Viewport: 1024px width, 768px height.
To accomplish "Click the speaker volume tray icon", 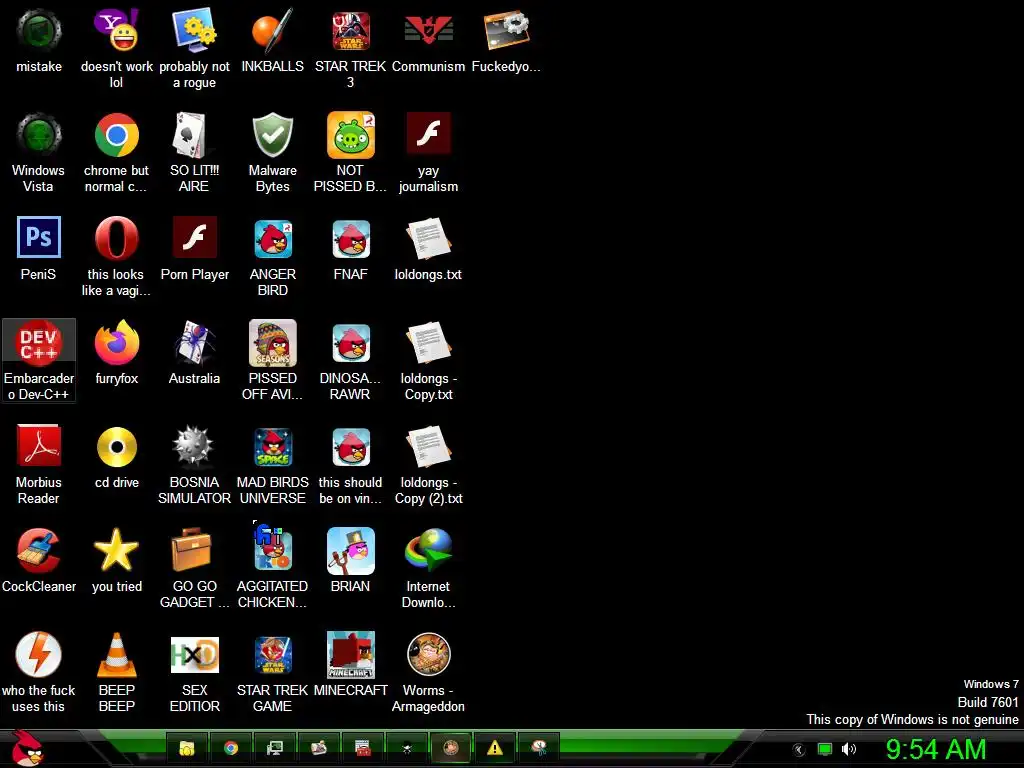I will point(849,749).
